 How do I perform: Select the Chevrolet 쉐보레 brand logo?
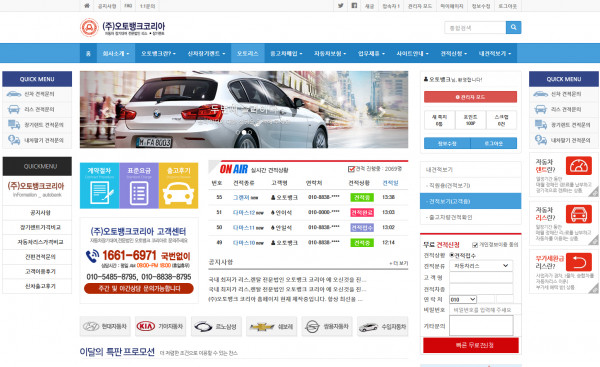pos(271,326)
